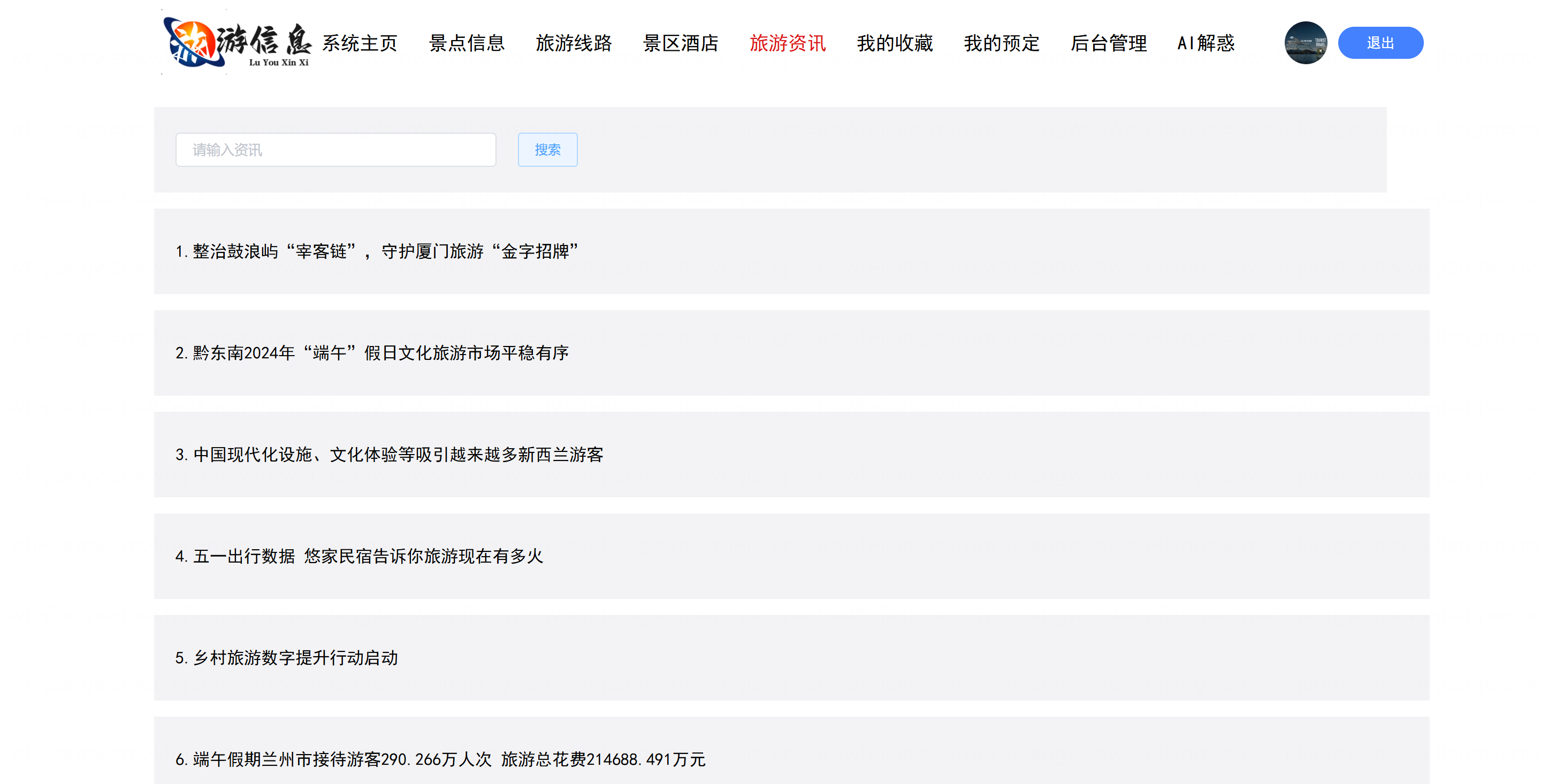
Task: Open 端午假期兰州市接待游客 news item
Action: click(x=440, y=759)
